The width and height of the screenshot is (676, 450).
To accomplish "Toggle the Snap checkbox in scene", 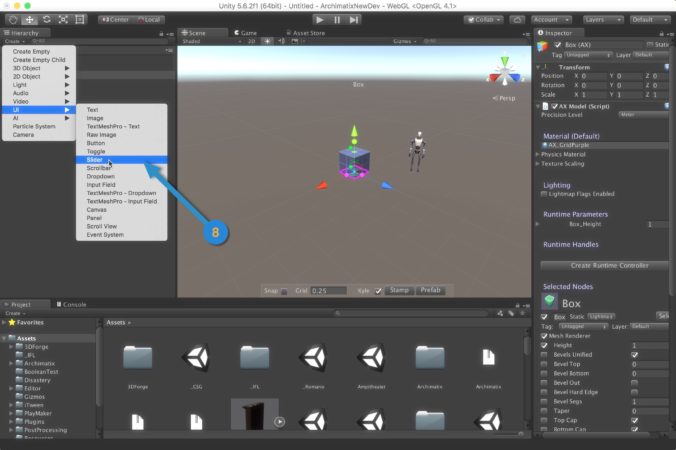I will [284, 291].
